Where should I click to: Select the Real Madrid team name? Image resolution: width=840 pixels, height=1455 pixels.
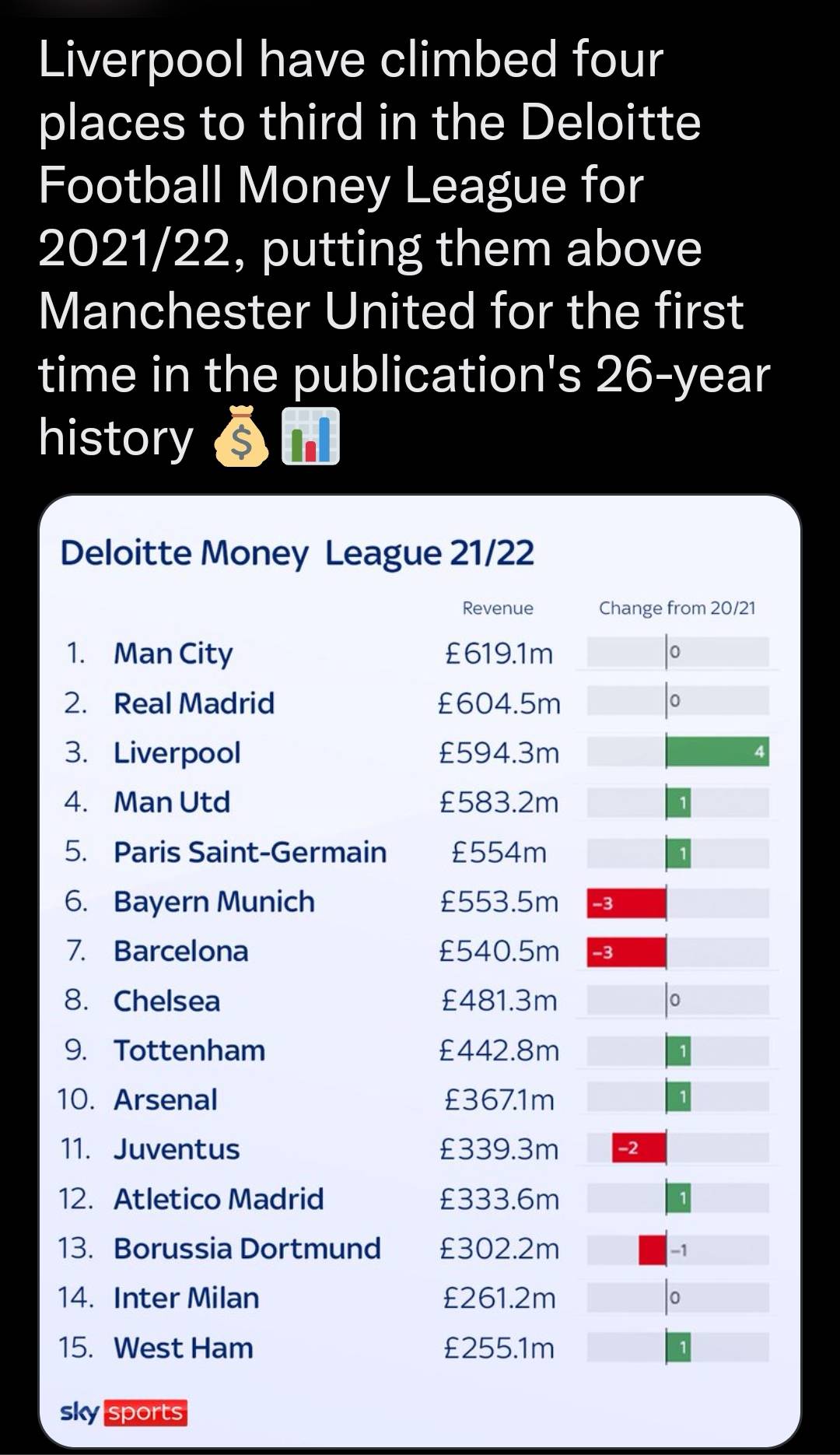194,703
